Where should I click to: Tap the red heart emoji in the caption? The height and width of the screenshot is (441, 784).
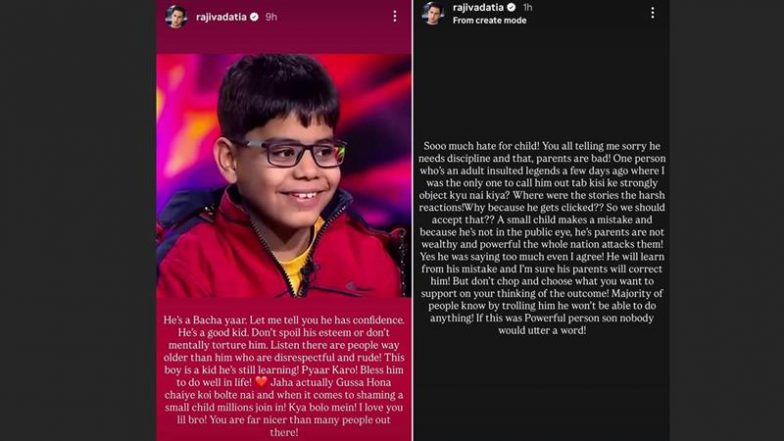pyautogui.click(x=262, y=382)
